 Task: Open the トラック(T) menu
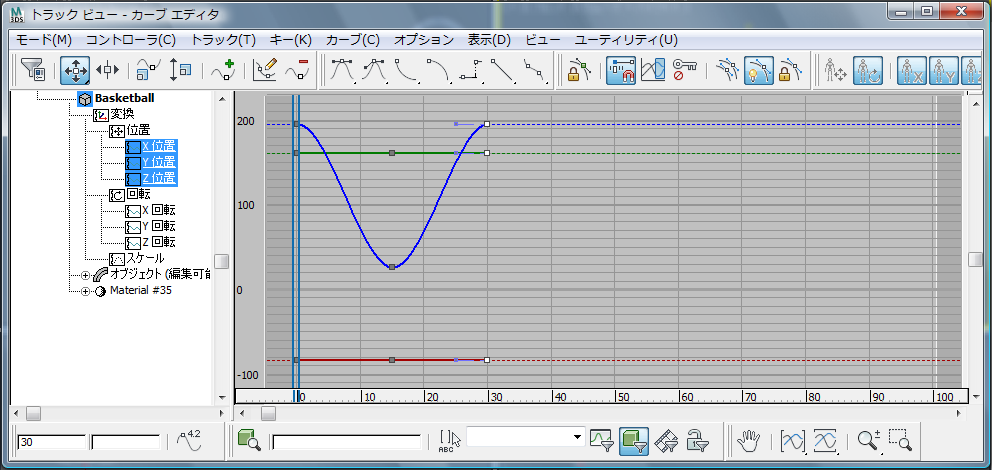coord(223,40)
